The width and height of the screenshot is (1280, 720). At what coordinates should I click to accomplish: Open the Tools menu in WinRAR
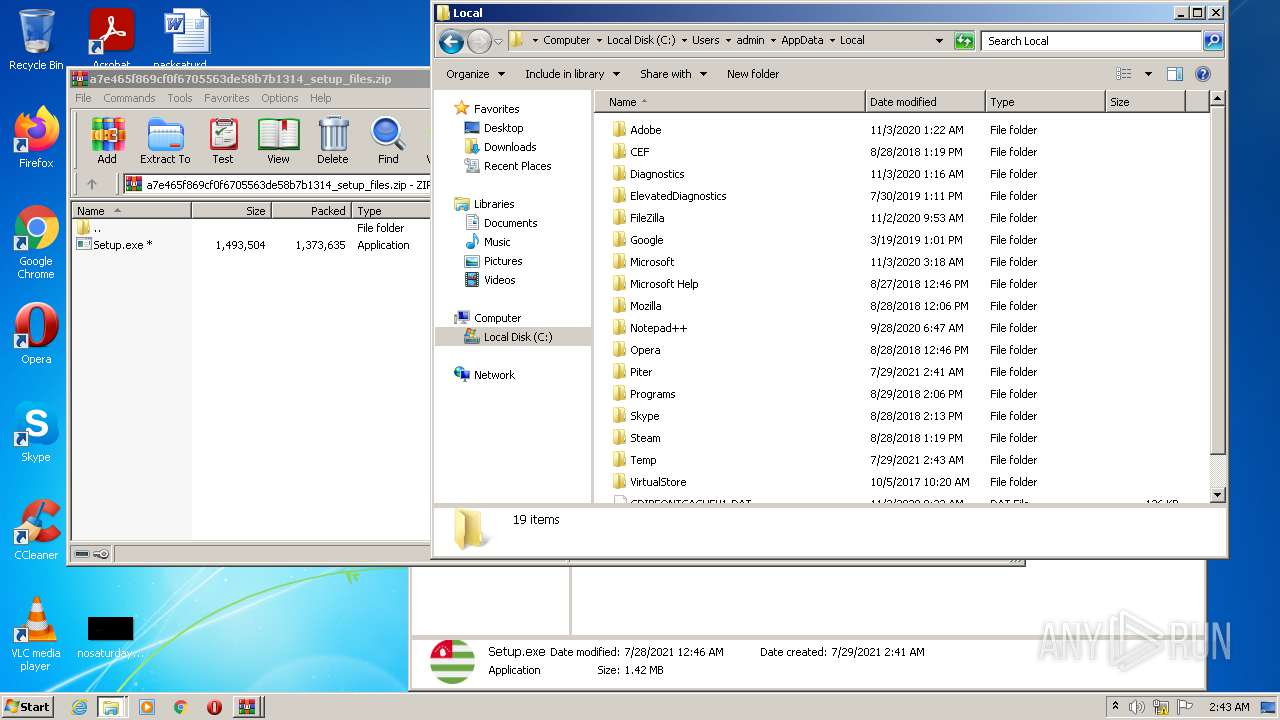180,98
